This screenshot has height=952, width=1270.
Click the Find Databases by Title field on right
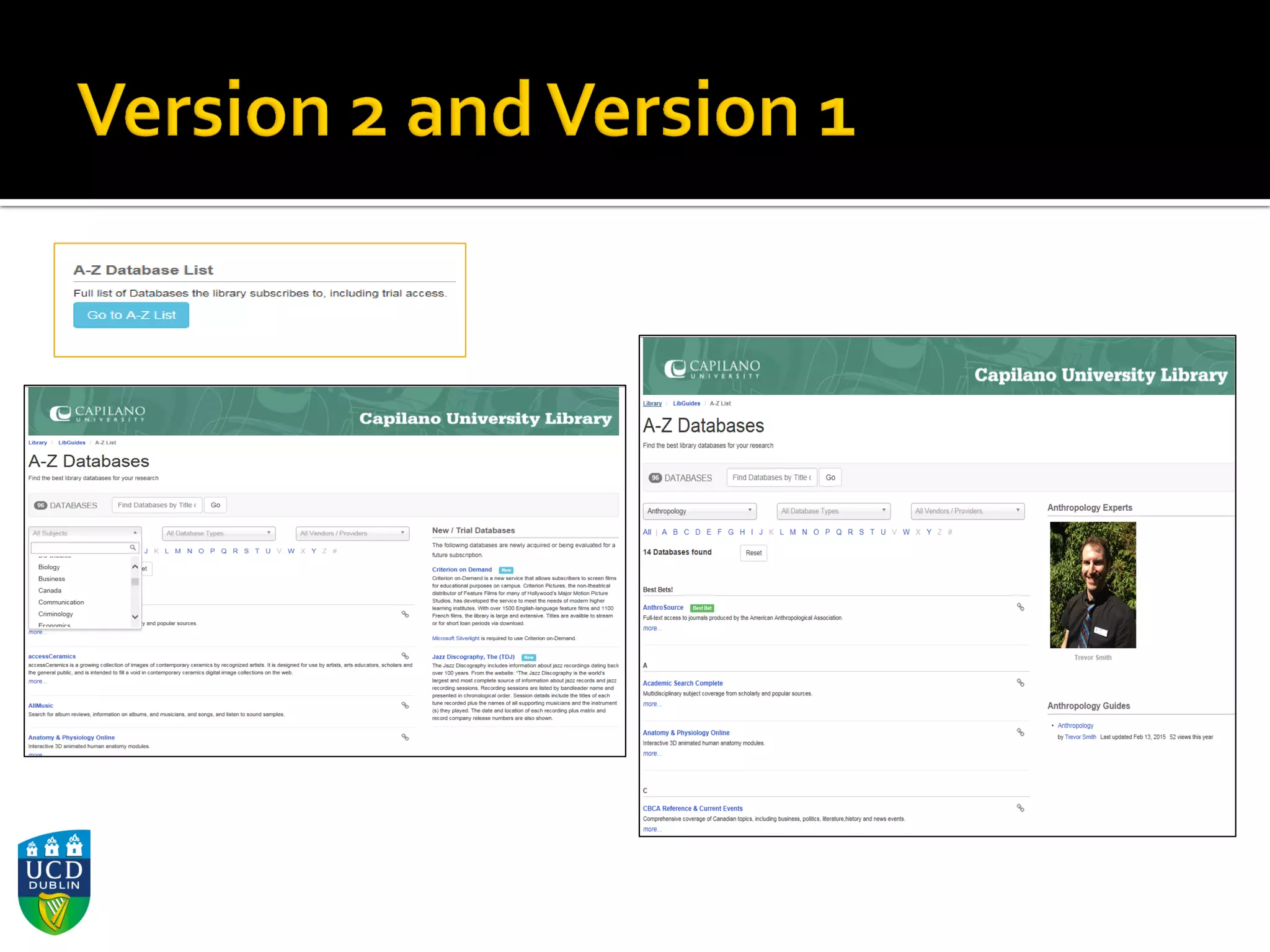[x=771, y=477]
